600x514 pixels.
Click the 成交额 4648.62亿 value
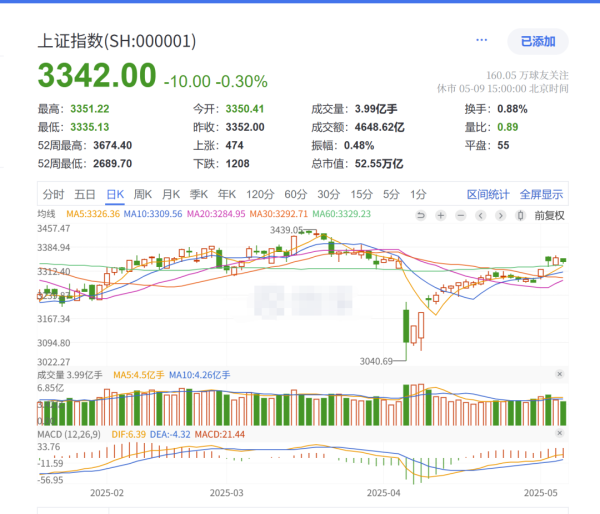click(x=379, y=127)
